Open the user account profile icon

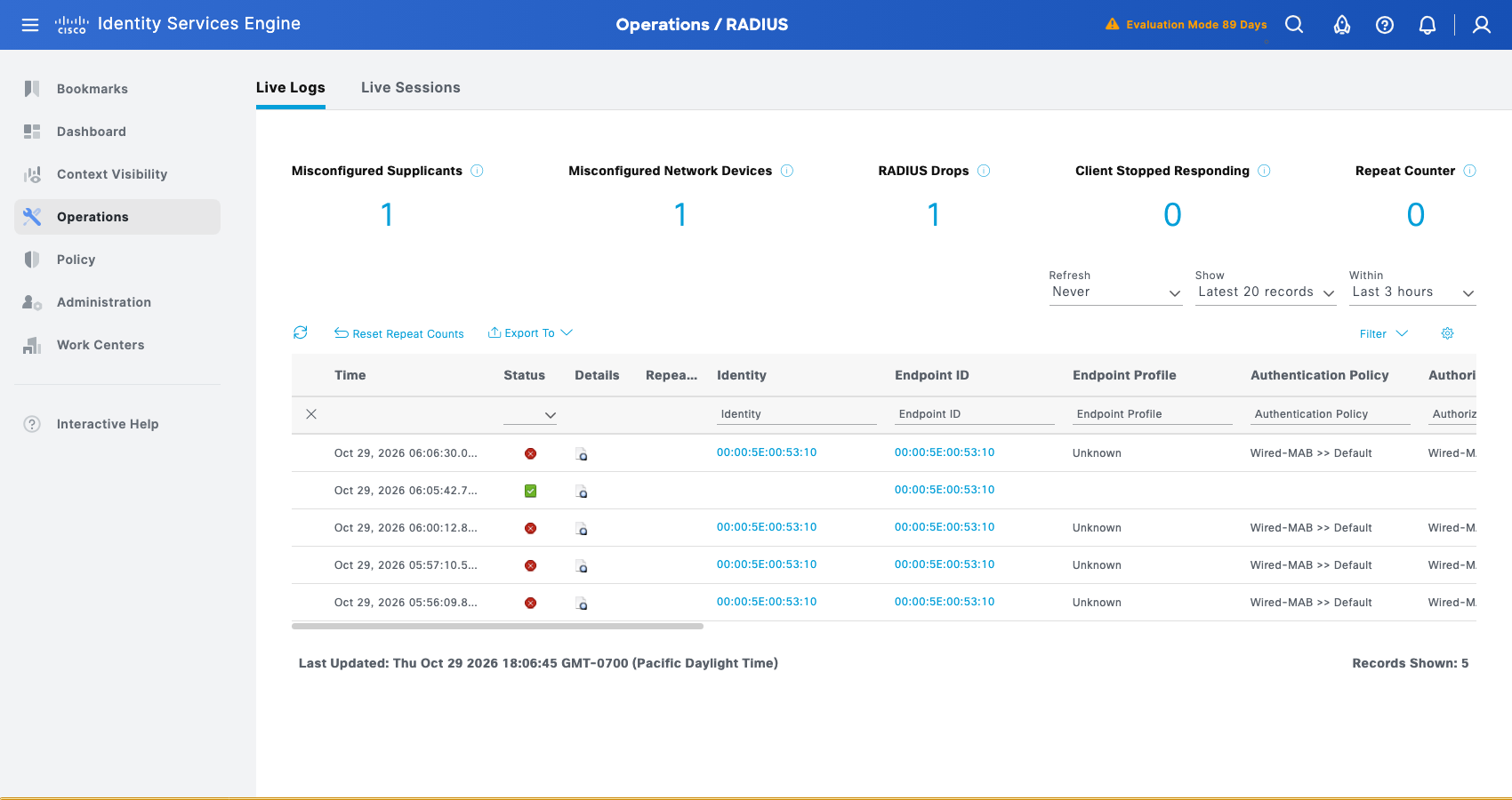[1482, 25]
